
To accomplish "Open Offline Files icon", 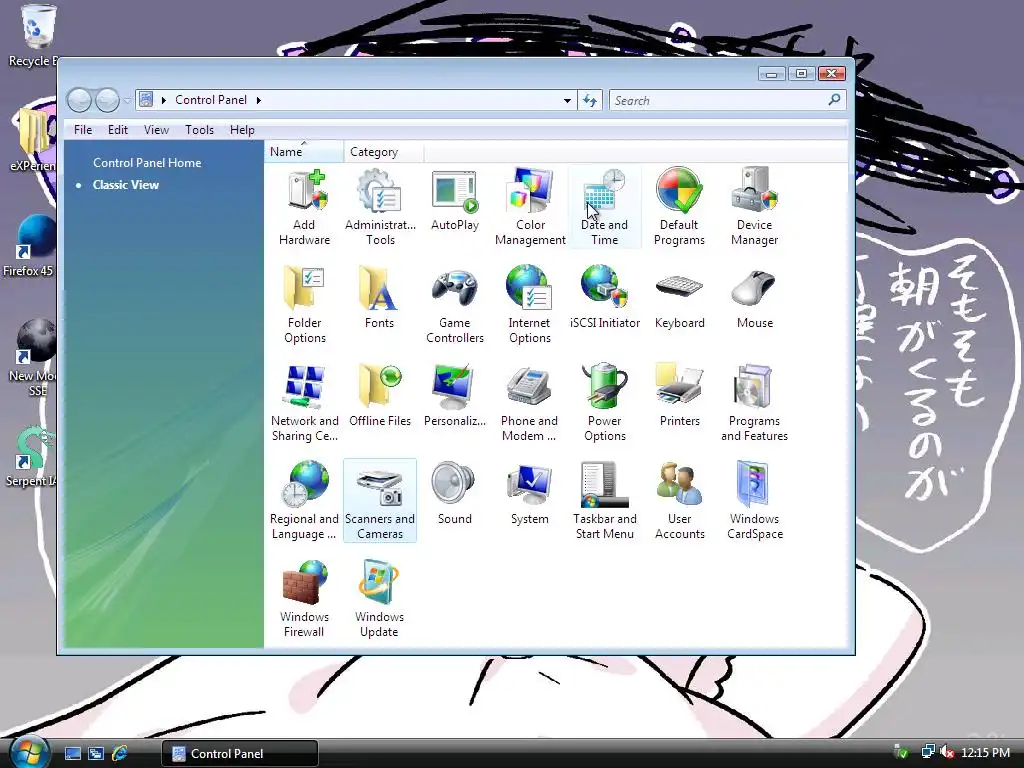I will [x=379, y=396].
